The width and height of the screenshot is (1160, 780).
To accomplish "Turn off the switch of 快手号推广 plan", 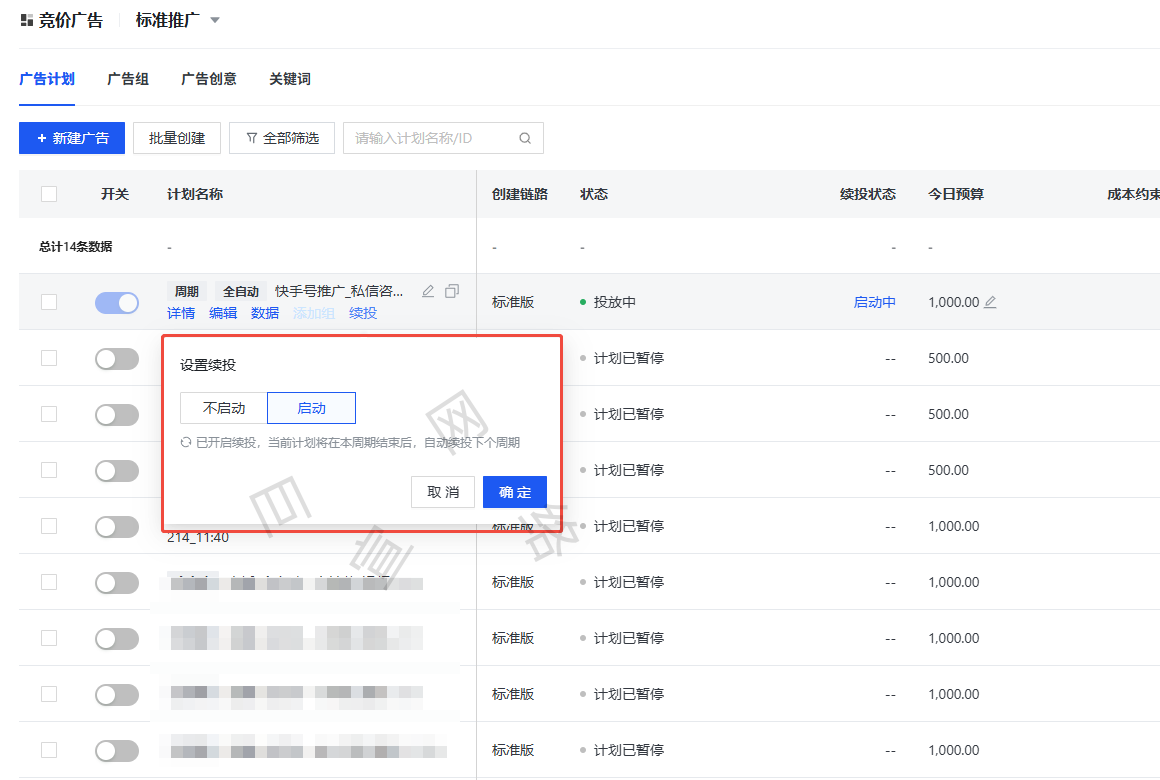I will [x=117, y=302].
